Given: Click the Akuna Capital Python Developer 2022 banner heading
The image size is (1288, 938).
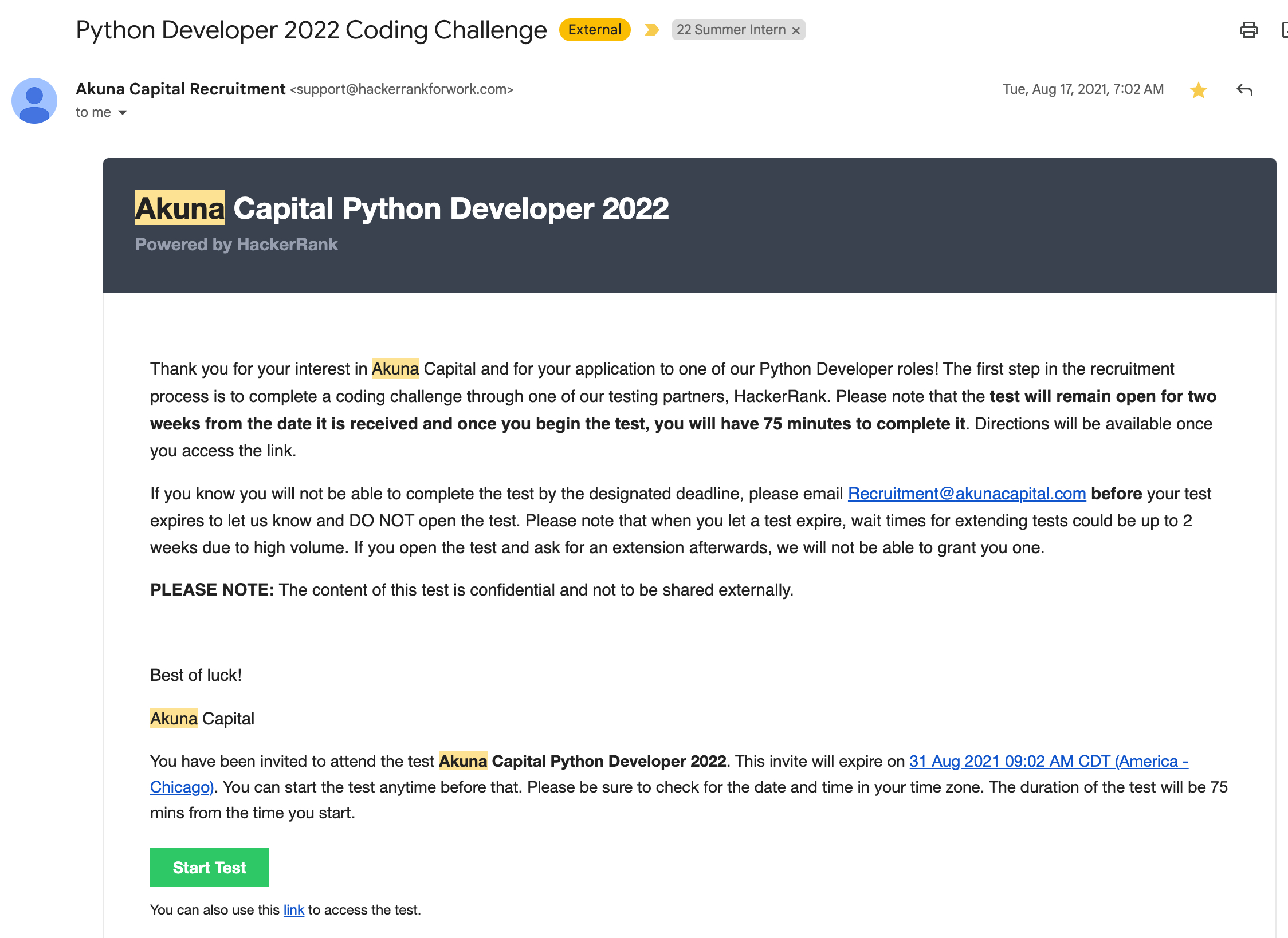Looking at the screenshot, I should click(x=401, y=208).
